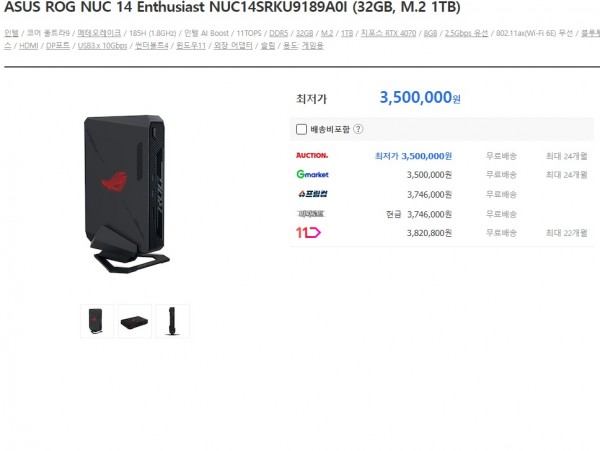Open the DDR5 spec link
600x451 pixels.
(279, 33)
